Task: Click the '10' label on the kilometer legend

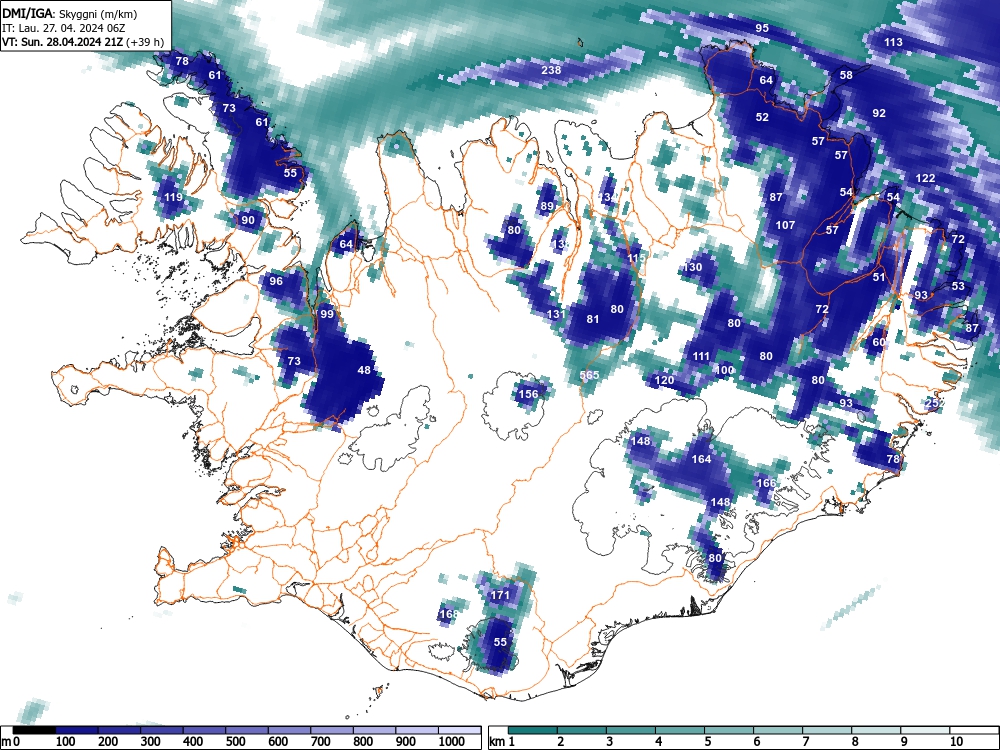Action: point(956,742)
